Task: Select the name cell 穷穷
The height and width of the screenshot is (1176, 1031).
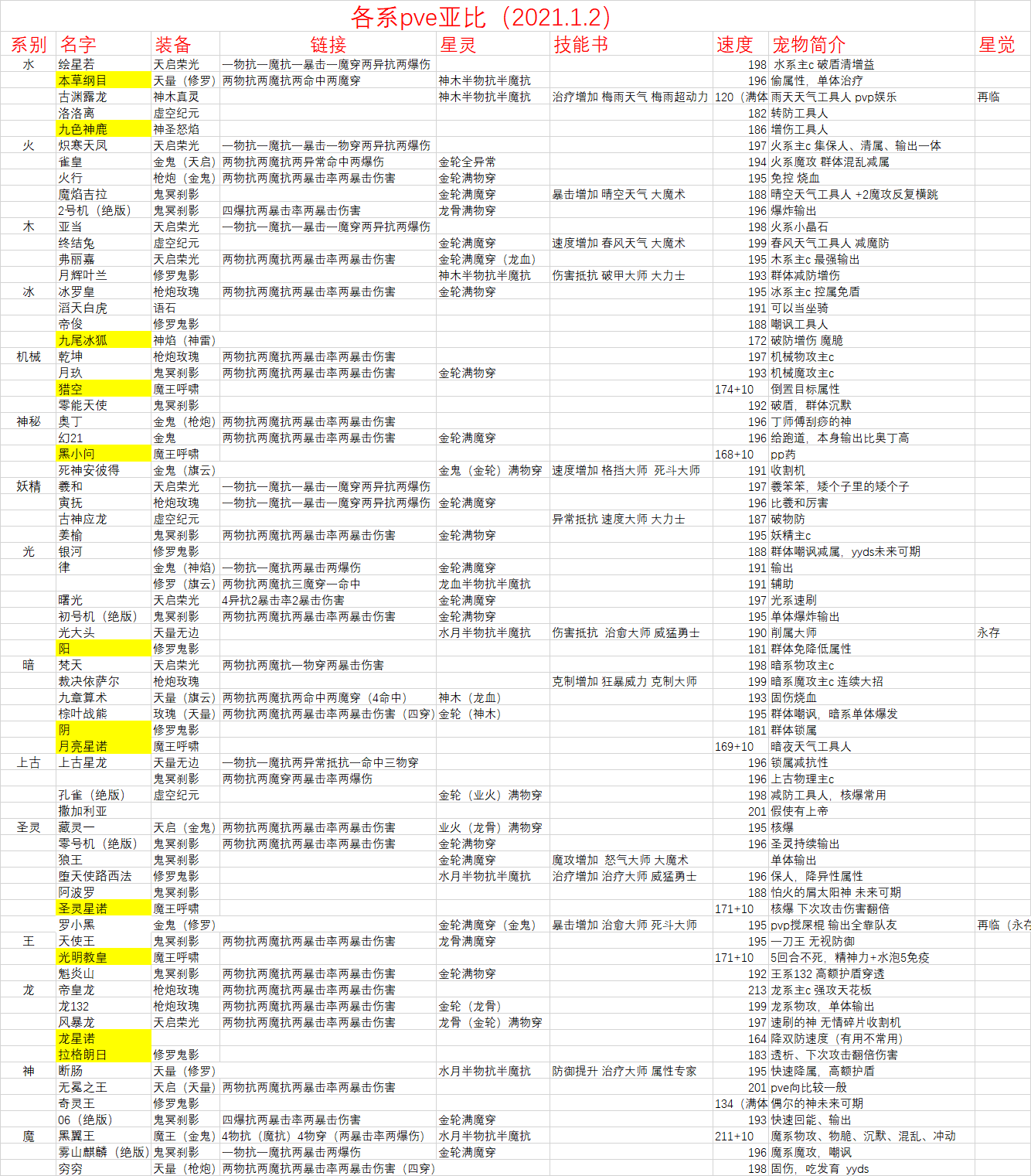Action: coord(104,1168)
